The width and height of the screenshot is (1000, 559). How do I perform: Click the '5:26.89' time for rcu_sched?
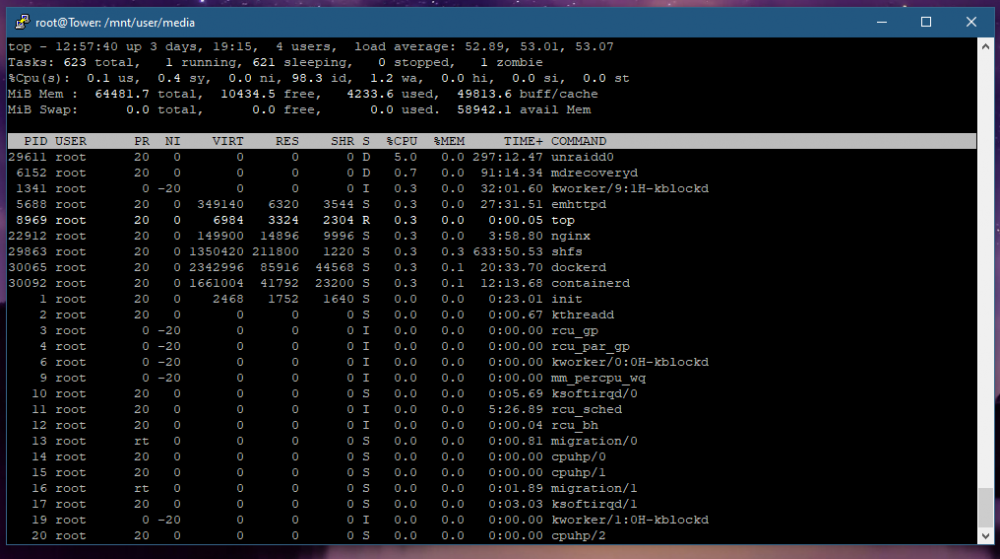[515, 410]
